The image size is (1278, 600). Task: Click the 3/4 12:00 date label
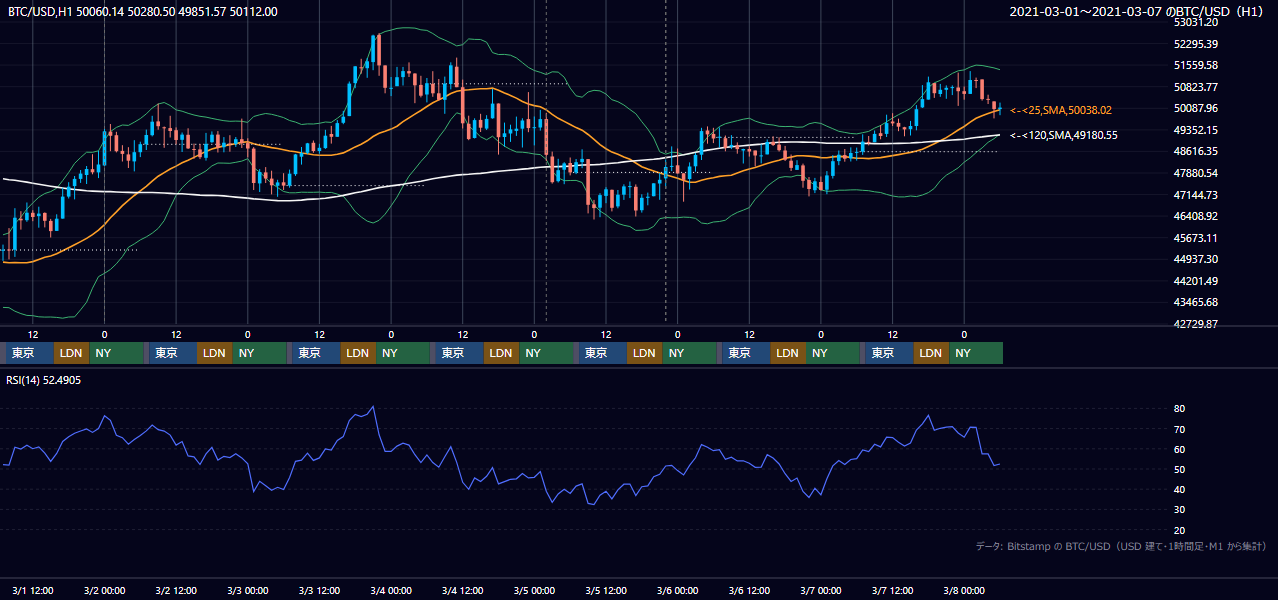click(463, 590)
